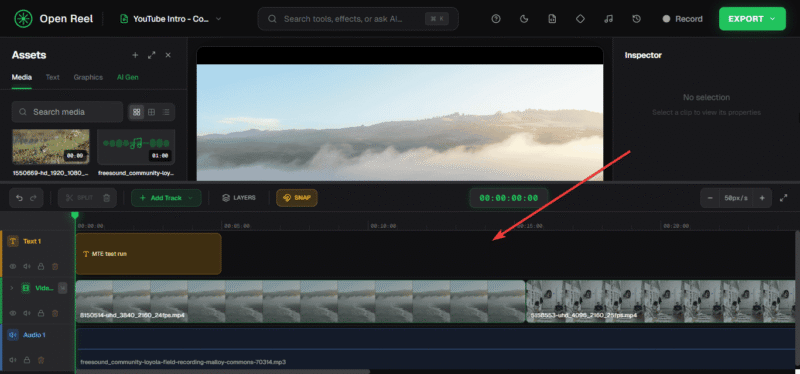This screenshot has height=374, width=800.
Task: Toggle dark mode with the moon icon
Action: pyautogui.click(x=524, y=19)
